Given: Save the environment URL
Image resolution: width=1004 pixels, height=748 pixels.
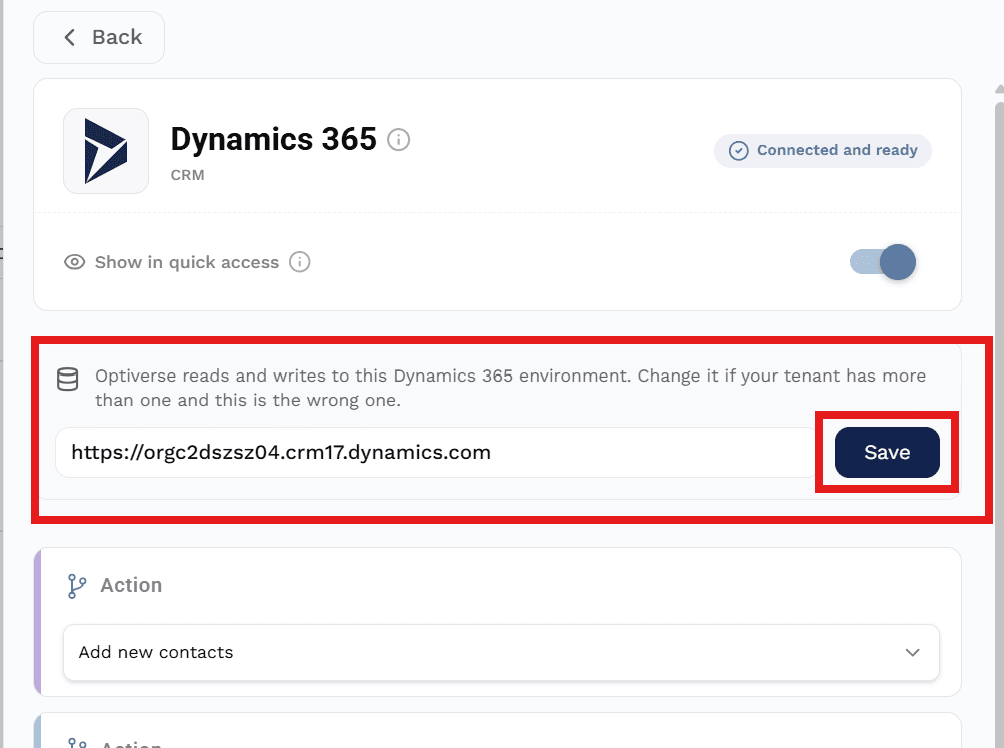Looking at the screenshot, I should [x=887, y=452].
